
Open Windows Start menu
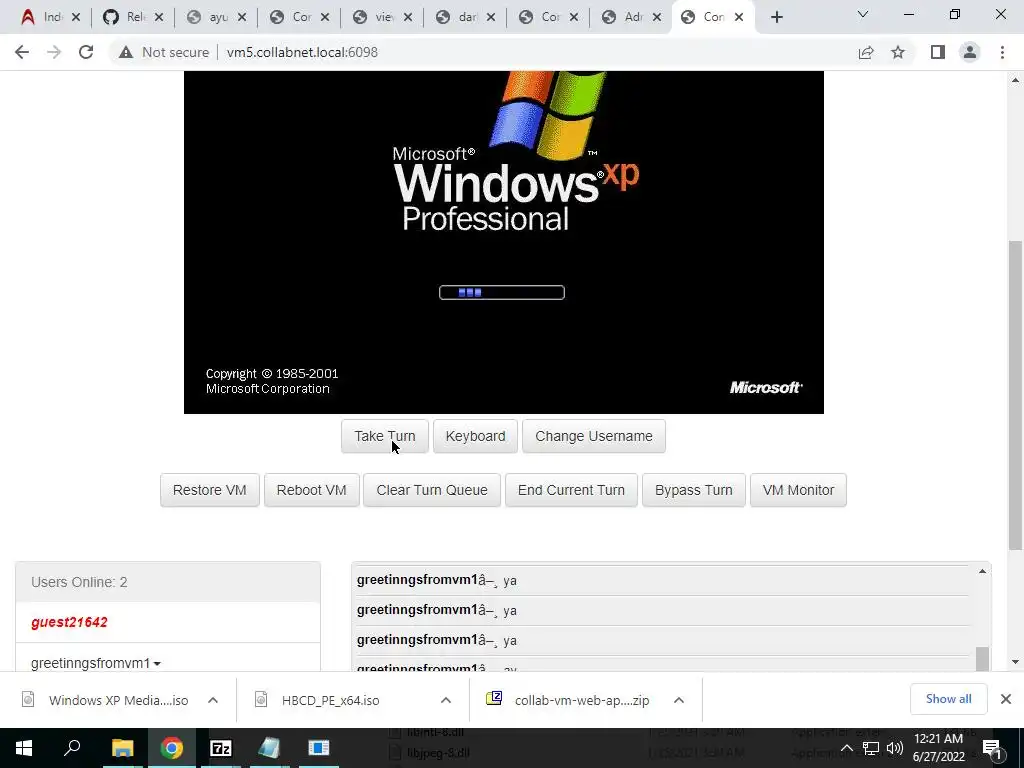click(24, 748)
